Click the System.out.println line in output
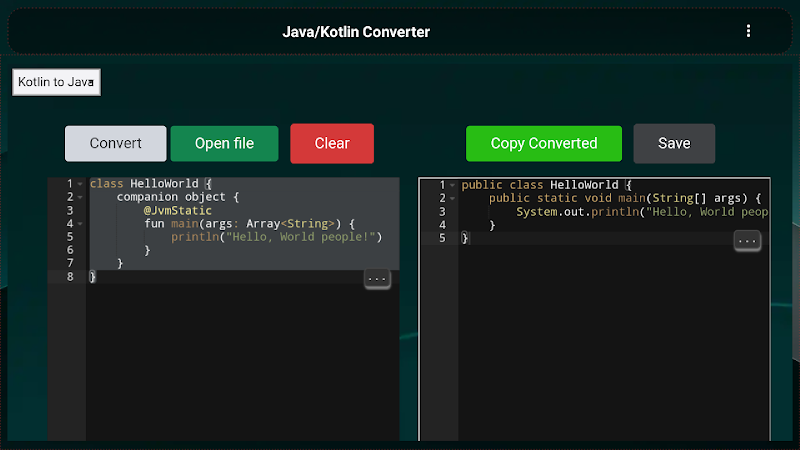 [x=642, y=212]
